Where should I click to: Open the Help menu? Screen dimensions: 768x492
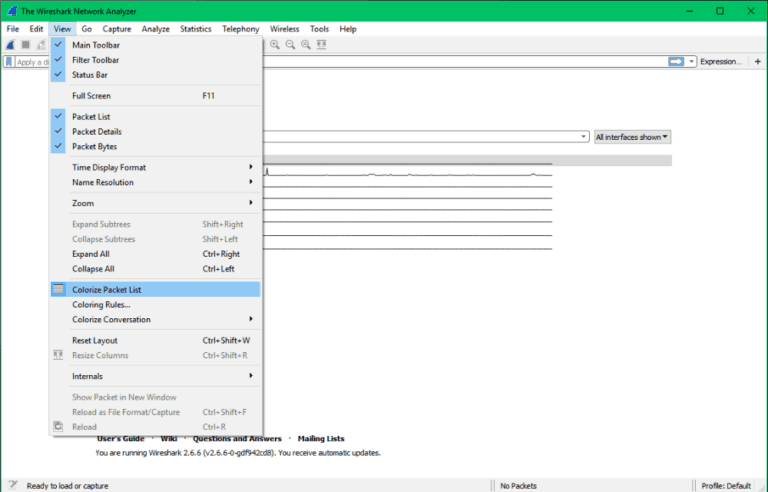[348, 29]
